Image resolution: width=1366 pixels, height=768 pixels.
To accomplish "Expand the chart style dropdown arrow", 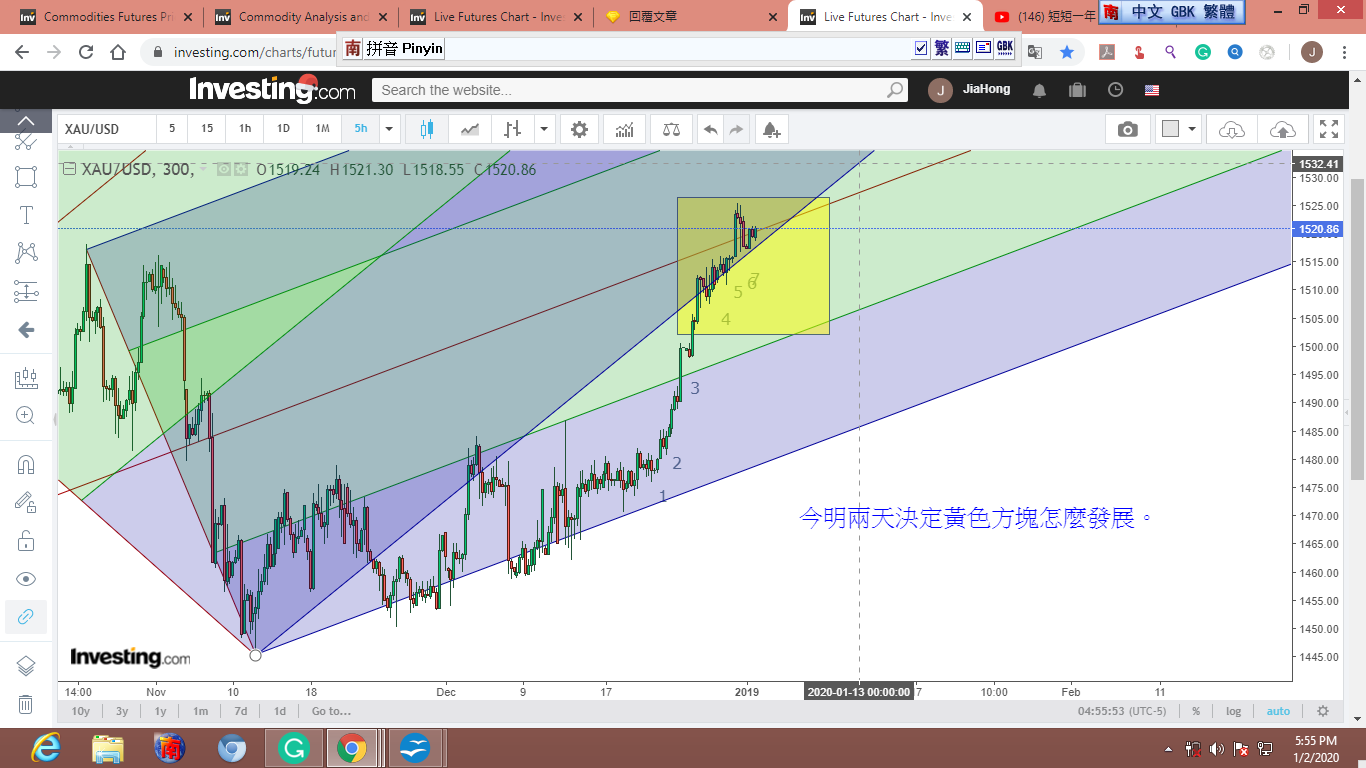I will [544, 129].
